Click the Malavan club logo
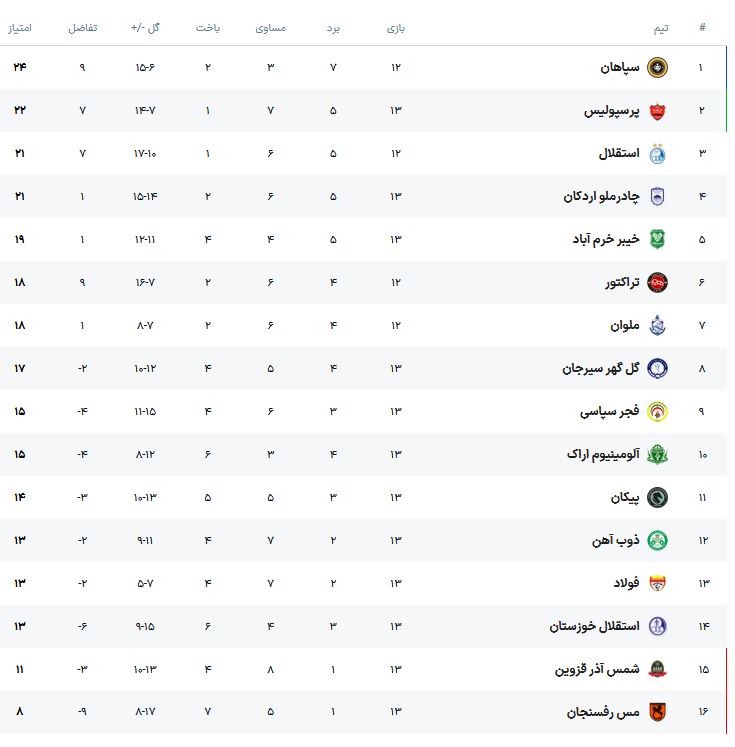 pos(657,326)
